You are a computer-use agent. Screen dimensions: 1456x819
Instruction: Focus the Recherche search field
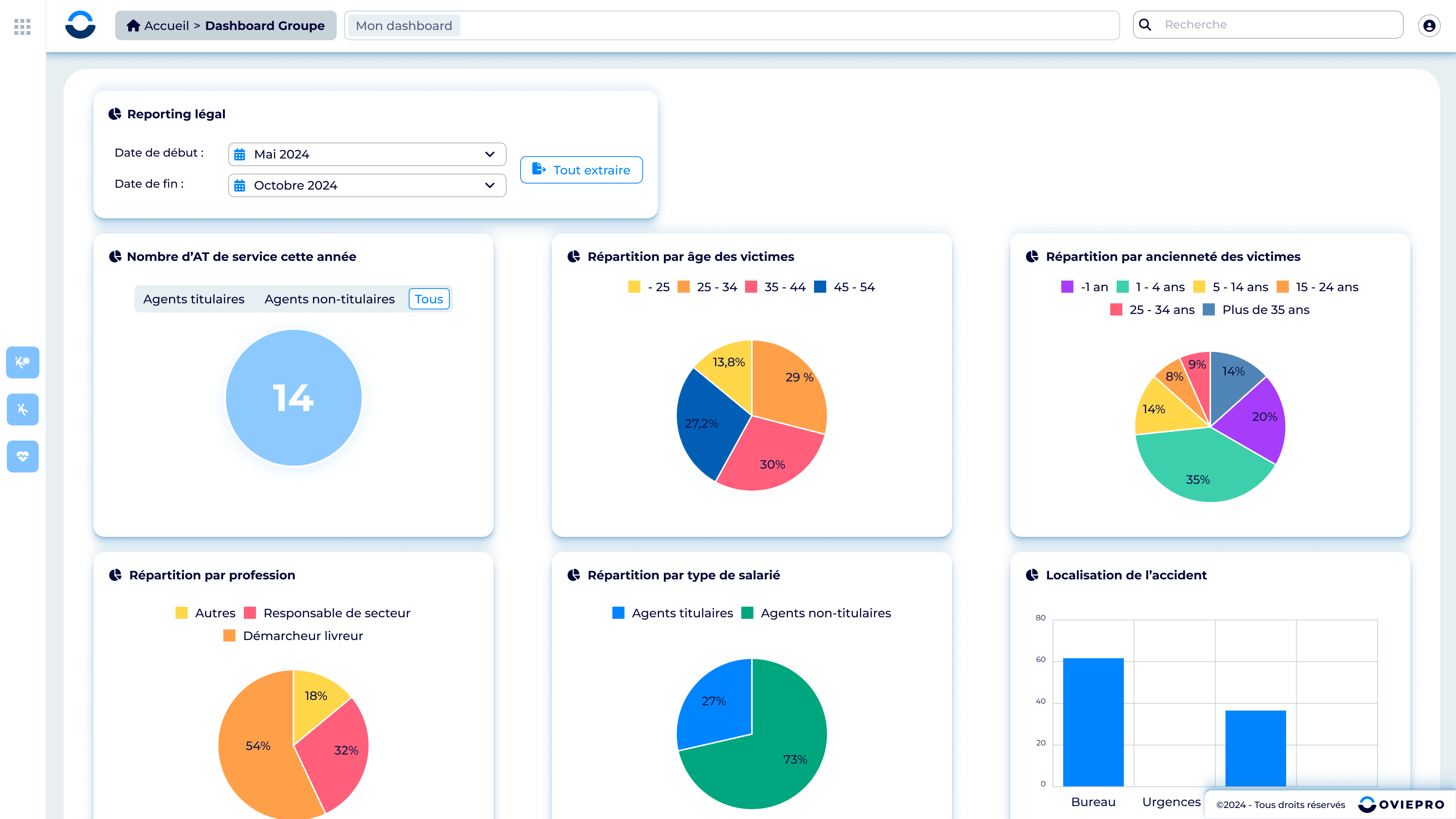(x=1268, y=24)
